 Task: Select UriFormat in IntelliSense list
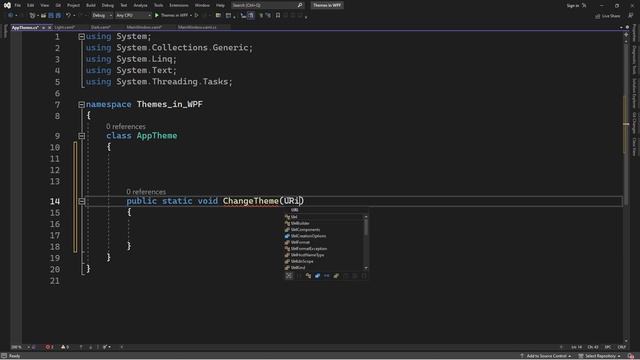coord(324,242)
